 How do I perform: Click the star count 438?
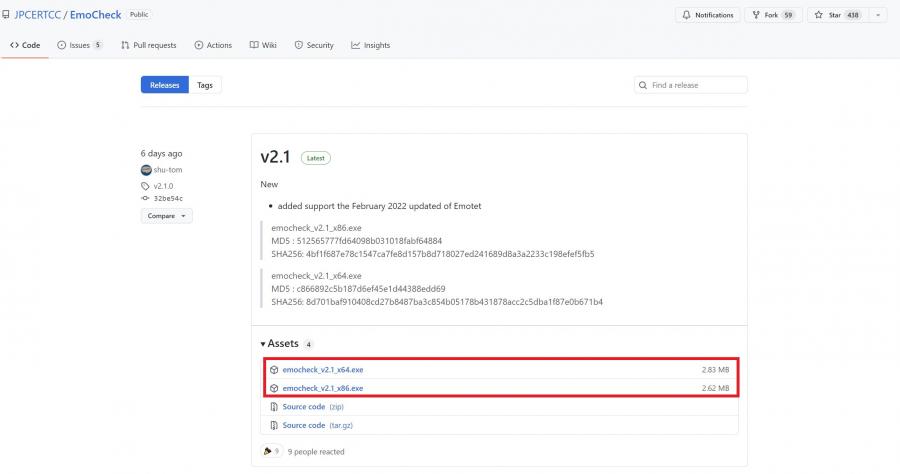[853, 15]
